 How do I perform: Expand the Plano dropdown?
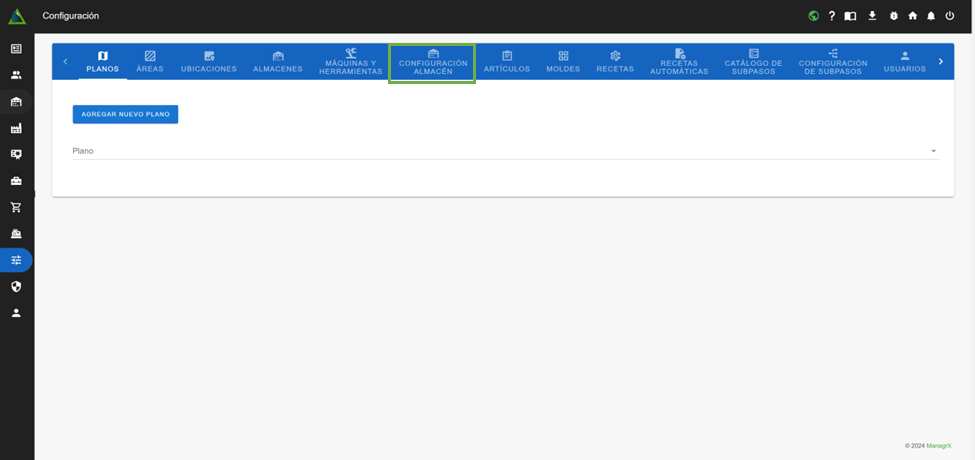click(933, 151)
